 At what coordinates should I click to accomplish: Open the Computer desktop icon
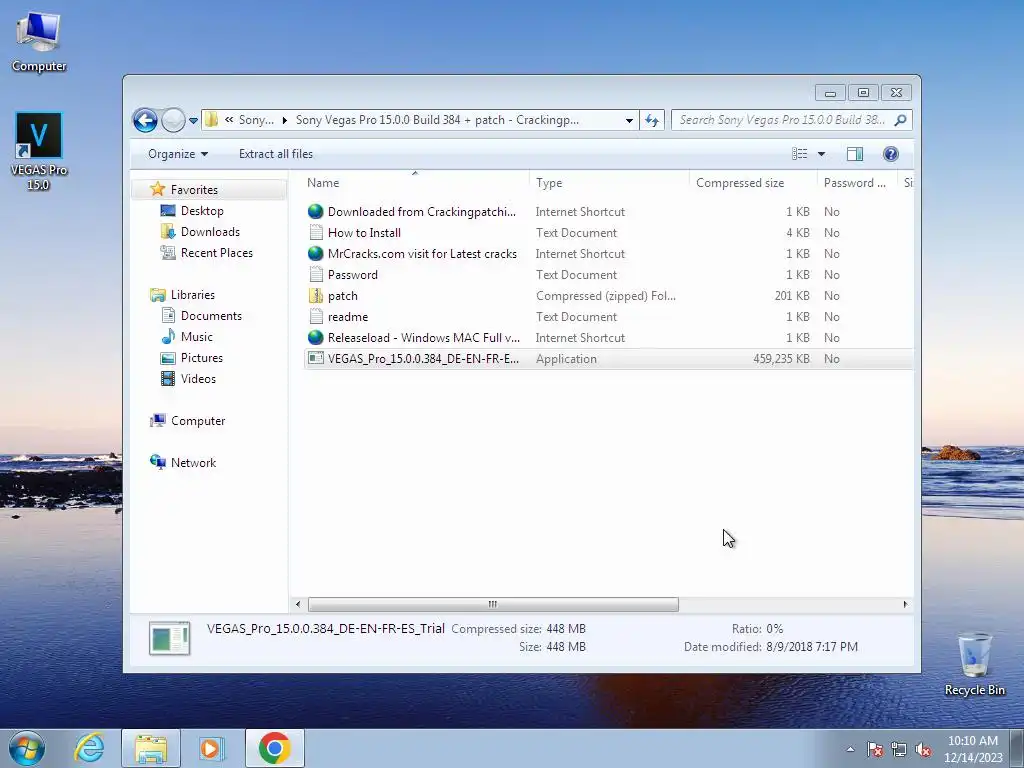(x=39, y=42)
